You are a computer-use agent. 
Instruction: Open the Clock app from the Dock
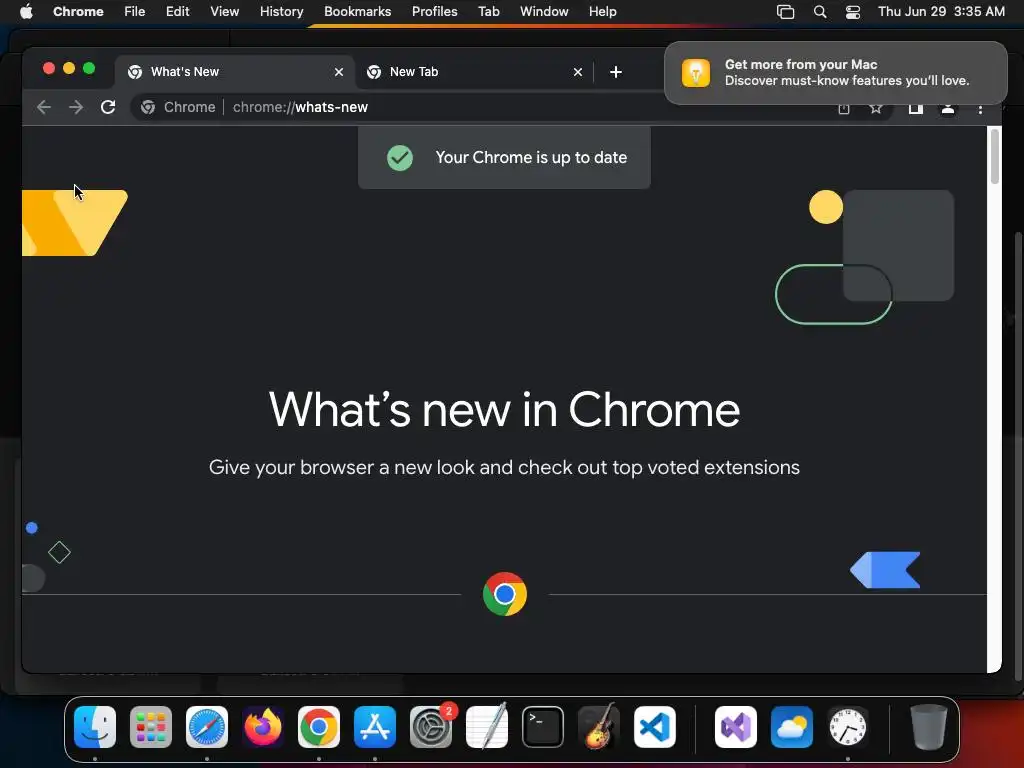848,727
